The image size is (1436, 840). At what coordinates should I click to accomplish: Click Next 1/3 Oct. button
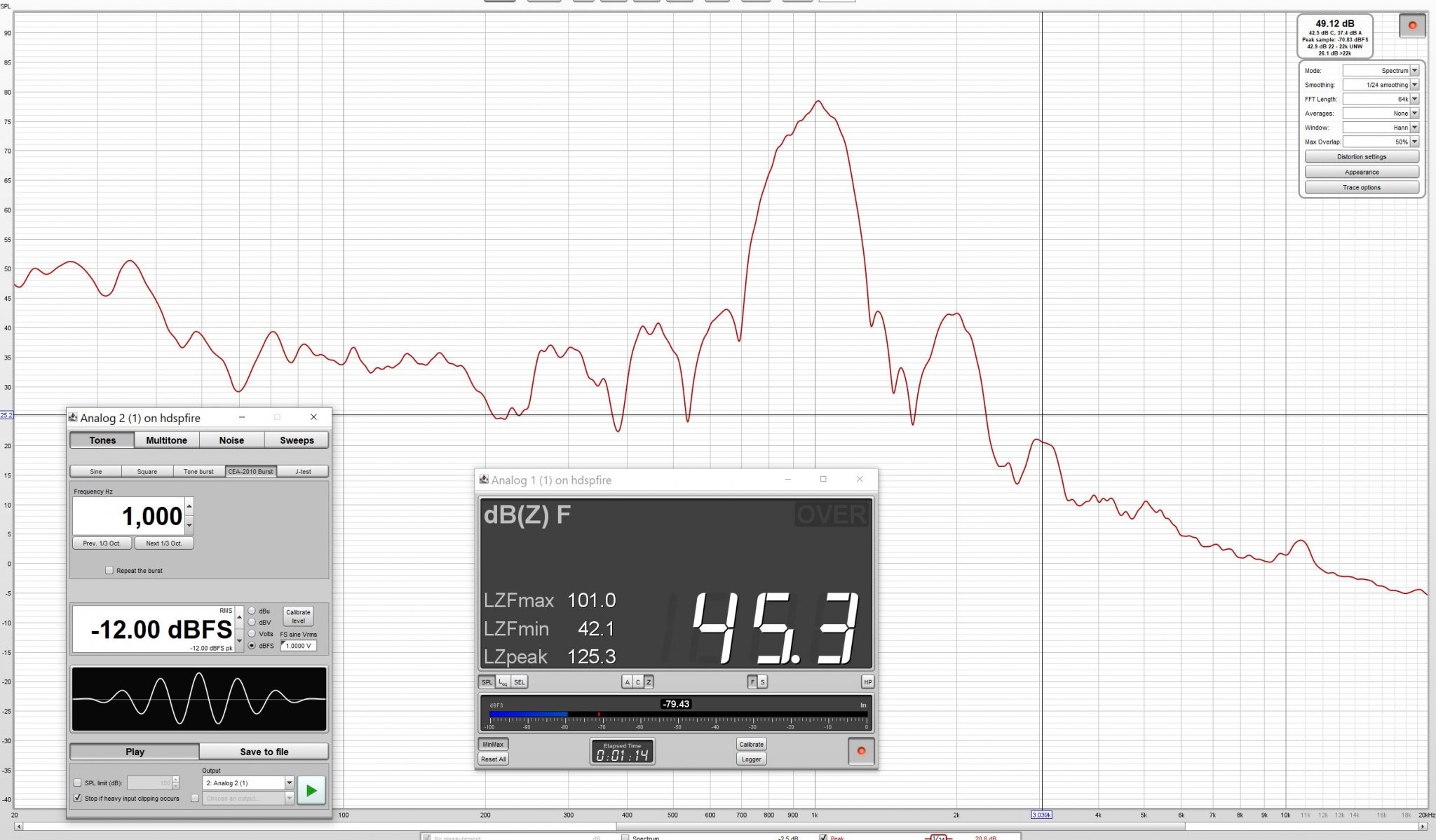[x=164, y=543]
